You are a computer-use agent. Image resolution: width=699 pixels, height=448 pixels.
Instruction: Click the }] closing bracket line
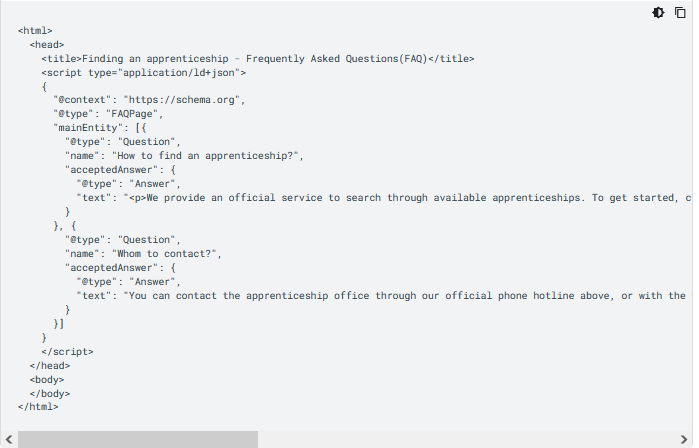pos(59,324)
